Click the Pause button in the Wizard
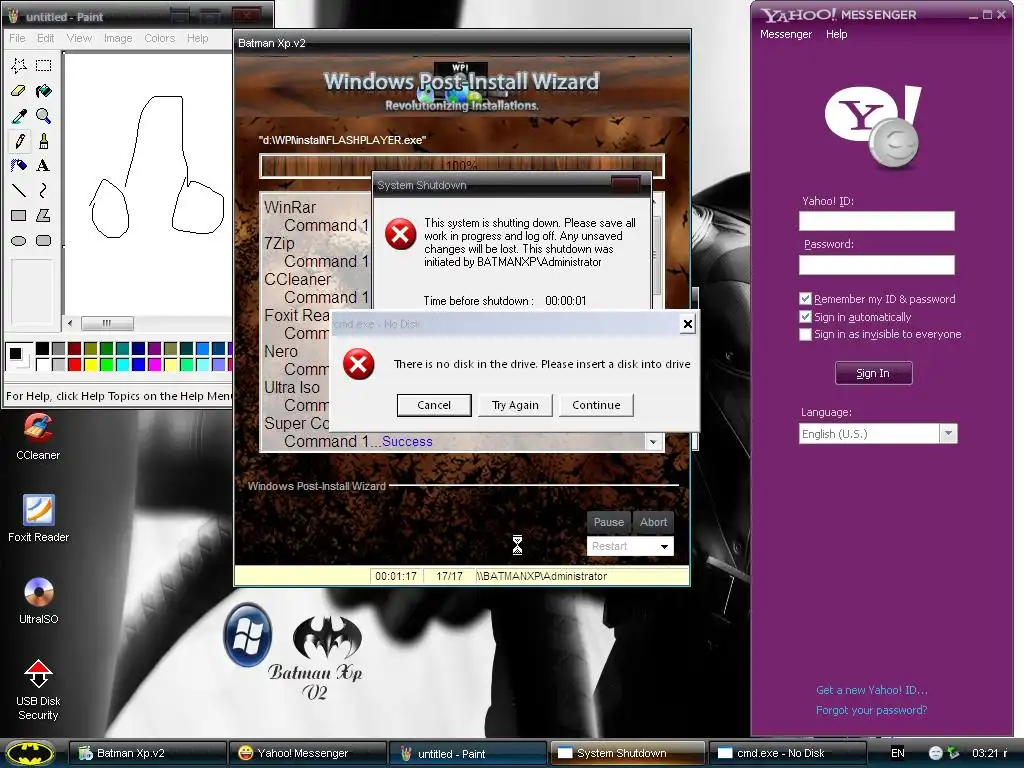This screenshot has width=1024, height=768. pyautogui.click(x=609, y=522)
